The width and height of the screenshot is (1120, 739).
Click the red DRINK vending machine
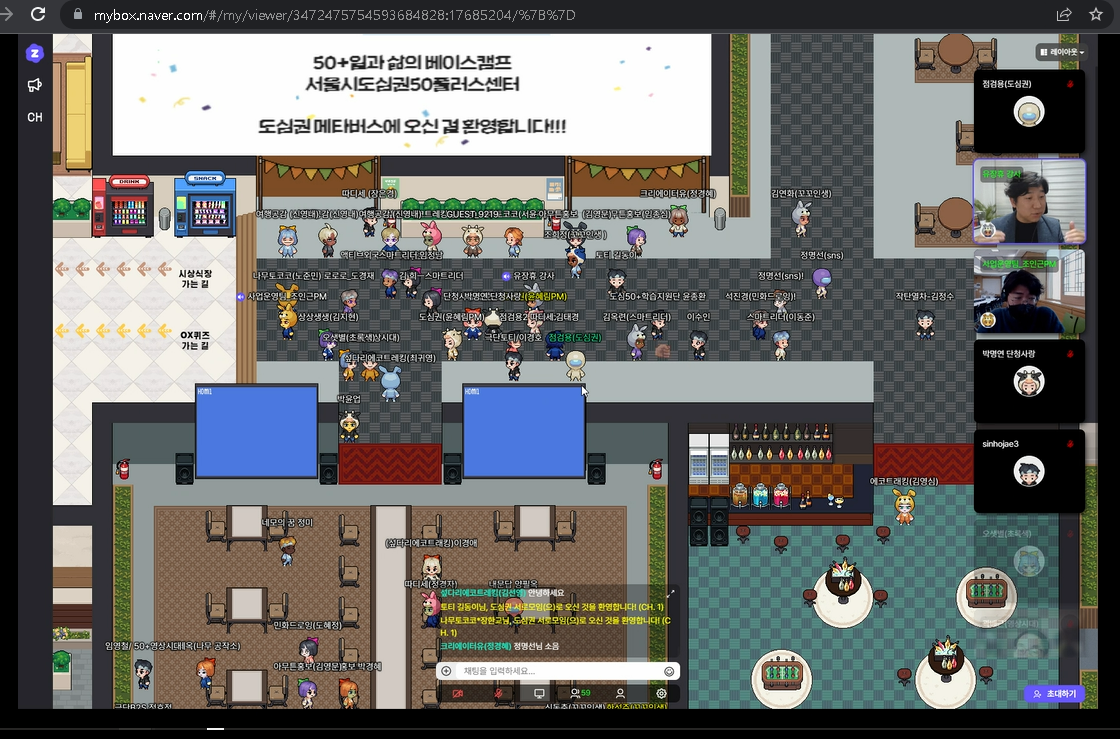tap(122, 206)
